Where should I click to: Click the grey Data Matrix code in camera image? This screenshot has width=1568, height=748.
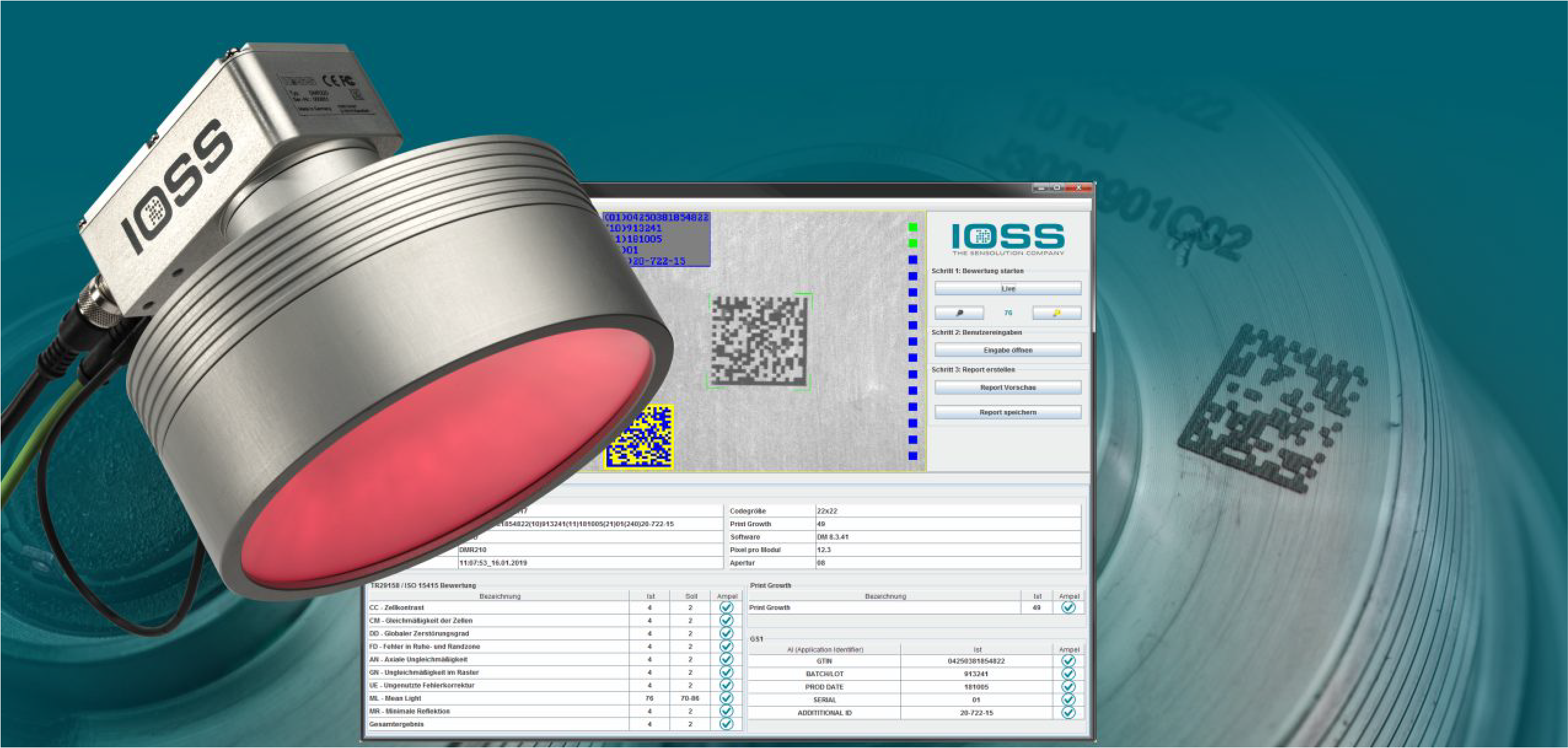point(759,341)
